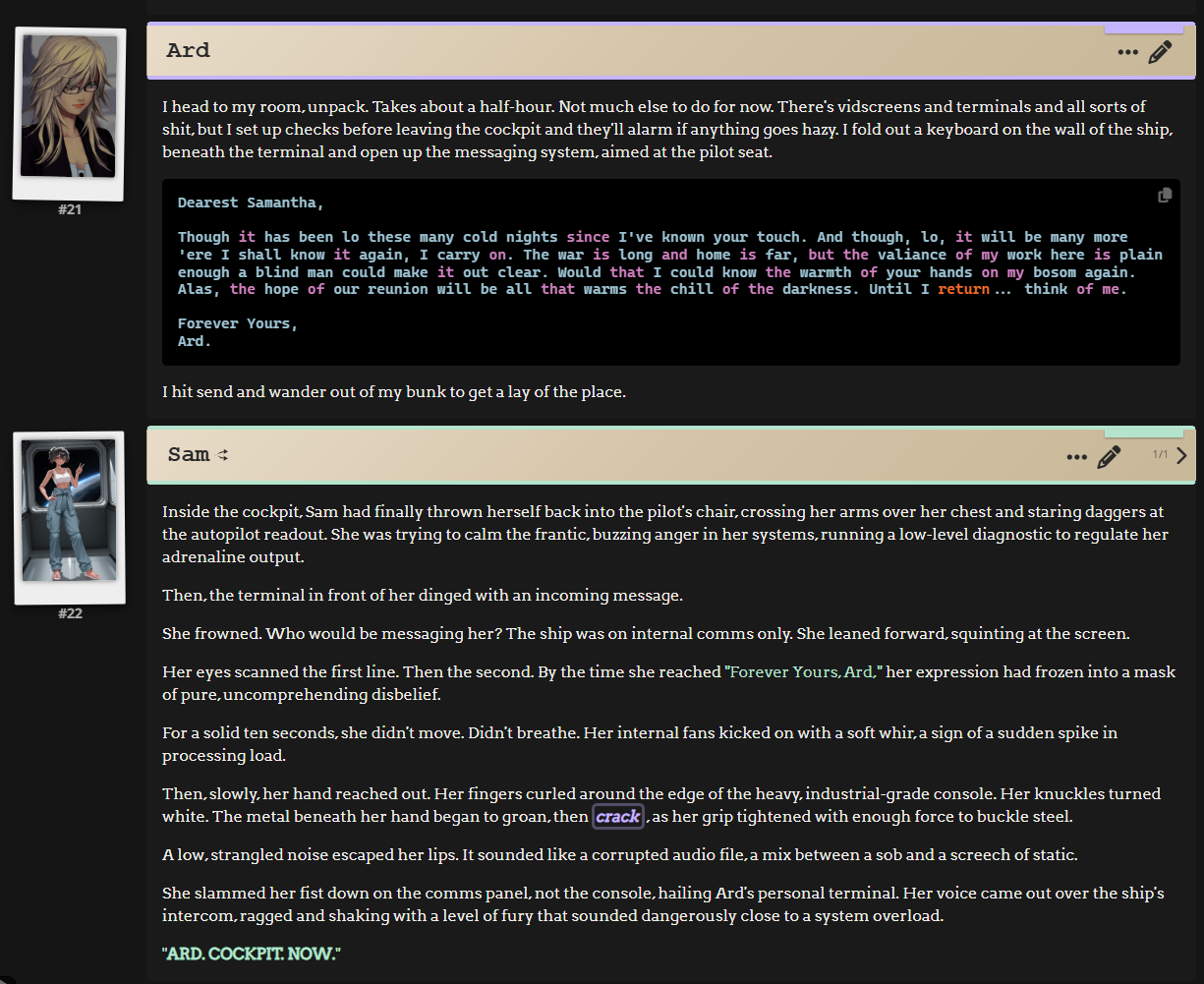This screenshot has width=1204, height=984.
Task: Edit Sam's message with the pencil icon
Action: pos(1109,457)
